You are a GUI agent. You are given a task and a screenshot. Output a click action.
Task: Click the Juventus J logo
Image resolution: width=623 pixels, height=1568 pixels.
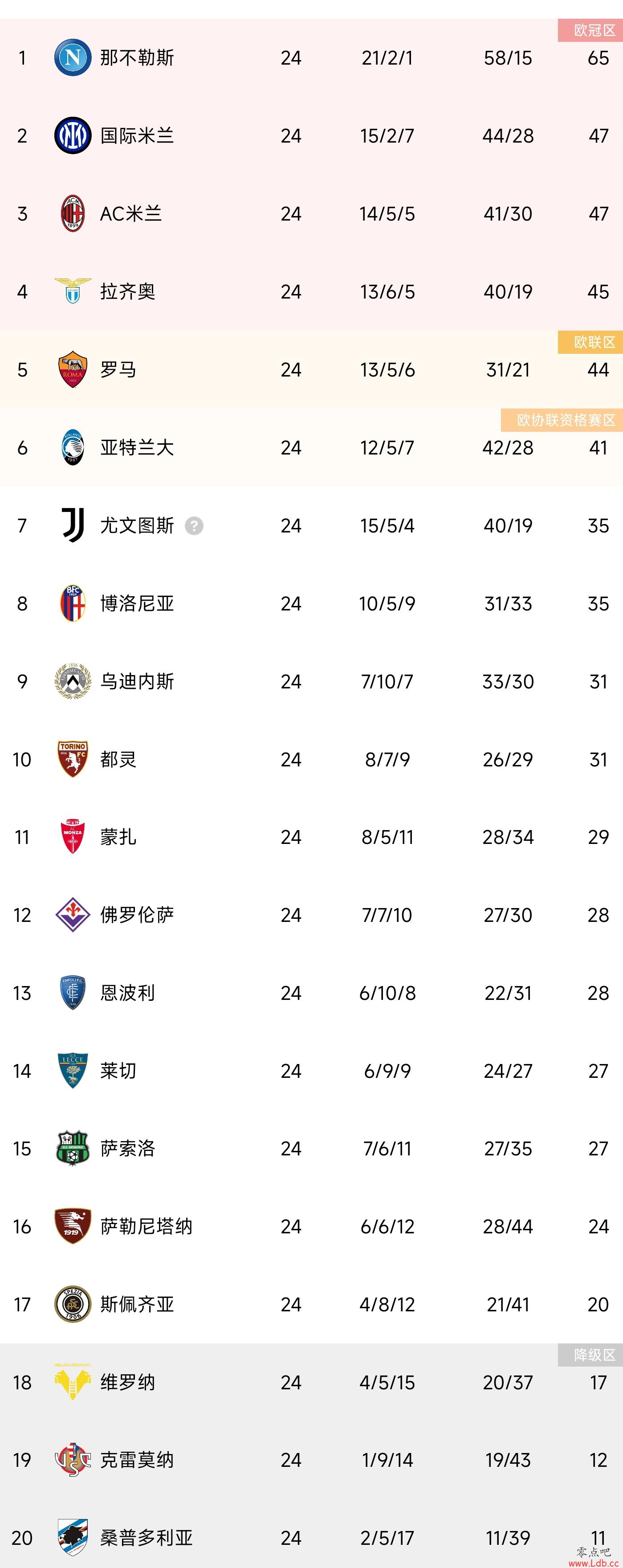[73, 525]
